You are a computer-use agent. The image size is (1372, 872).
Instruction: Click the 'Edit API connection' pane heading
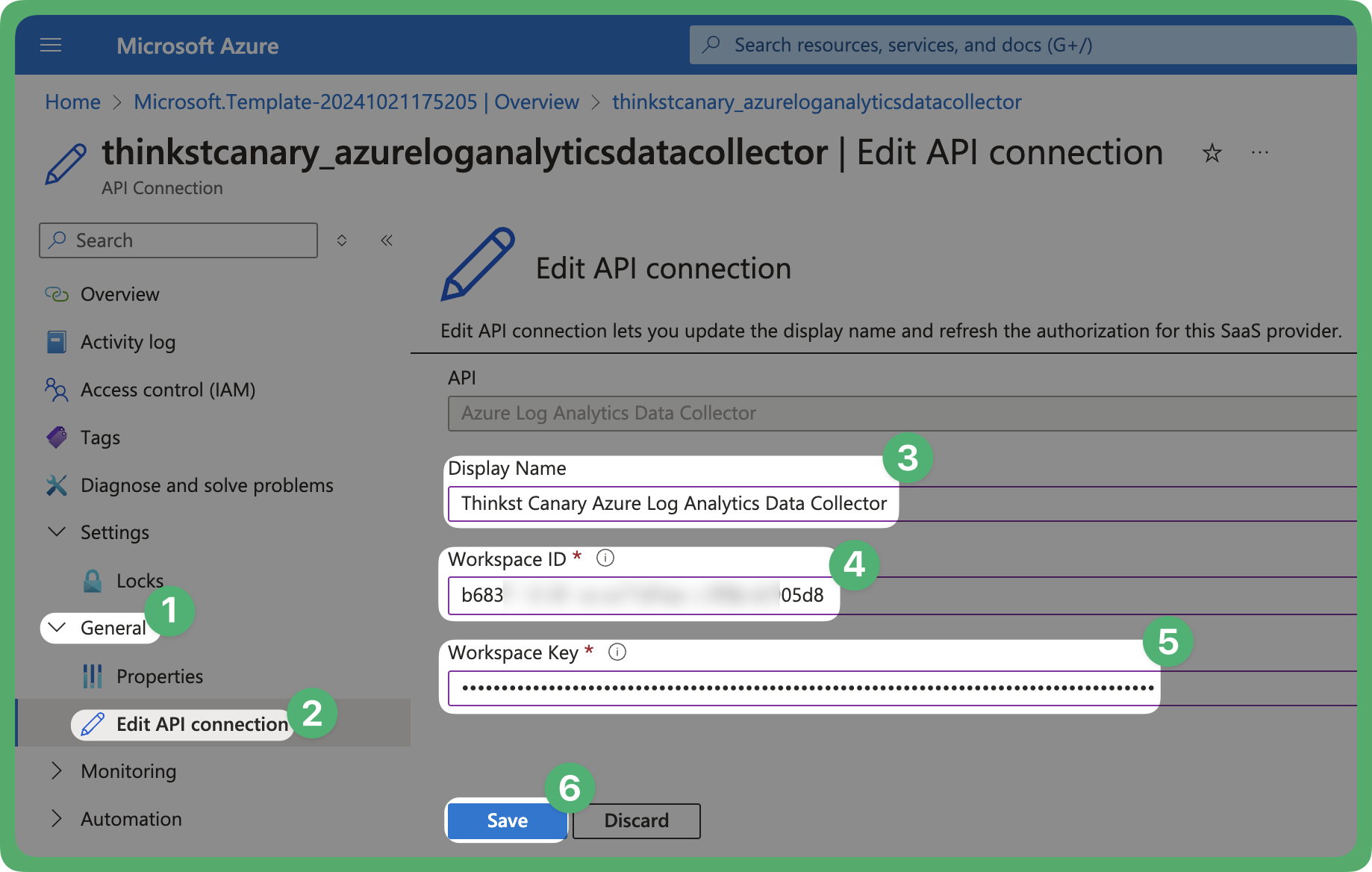663,268
